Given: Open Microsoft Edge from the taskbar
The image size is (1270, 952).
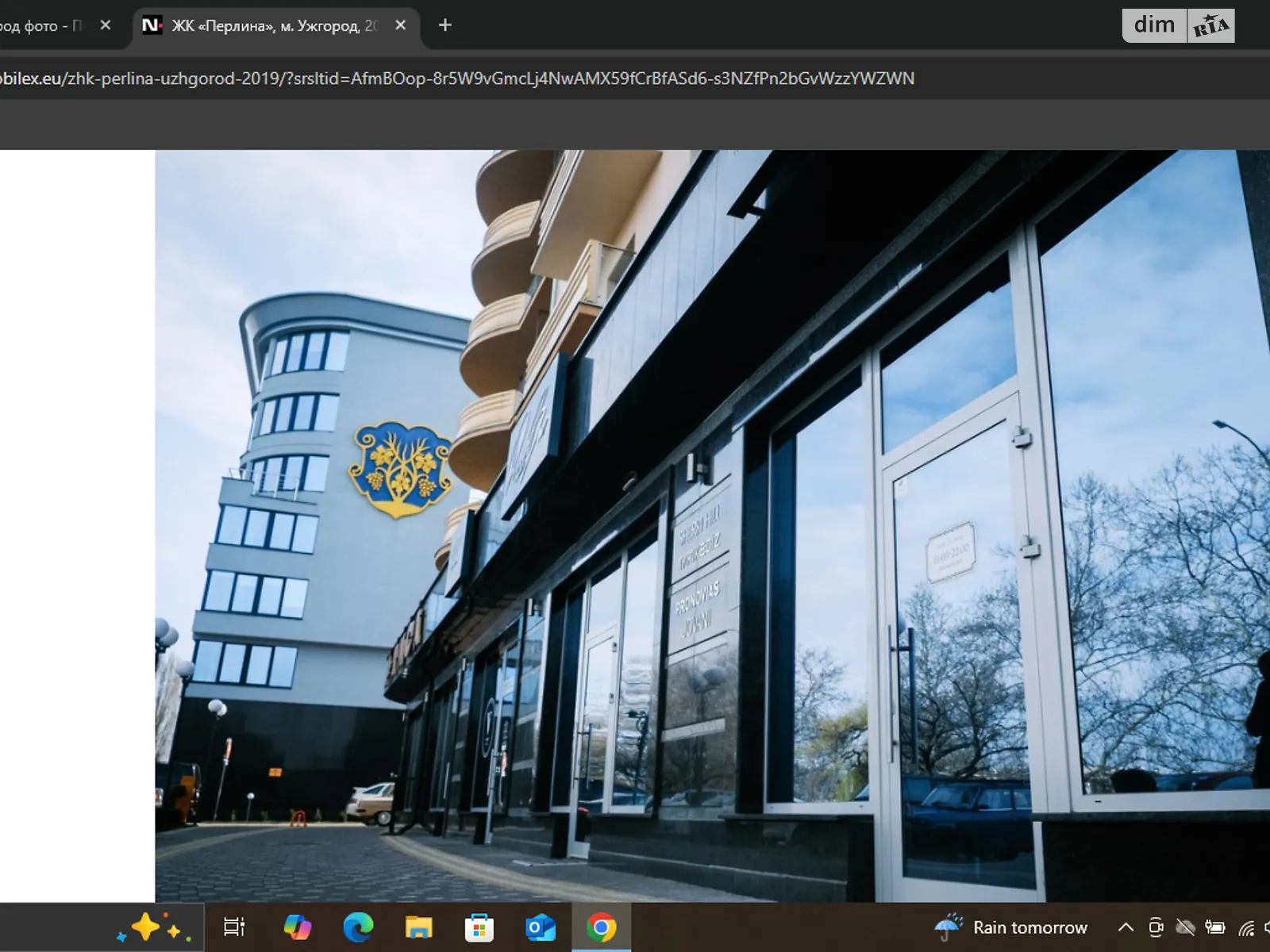Looking at the screenshot, I should tap(358, 927).
